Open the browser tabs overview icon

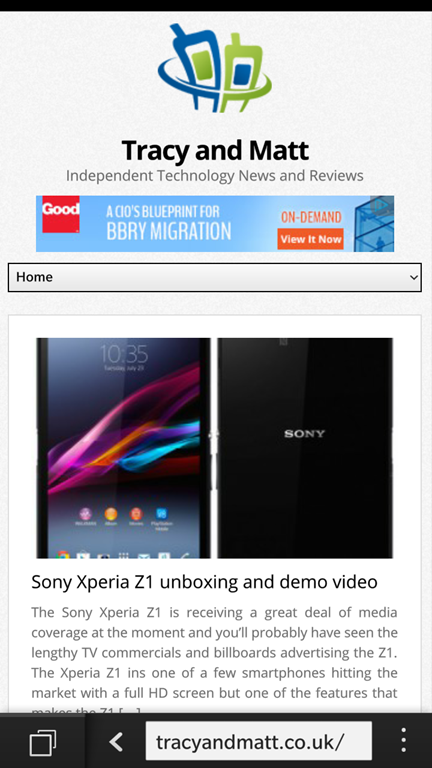[x=43, y=742]
